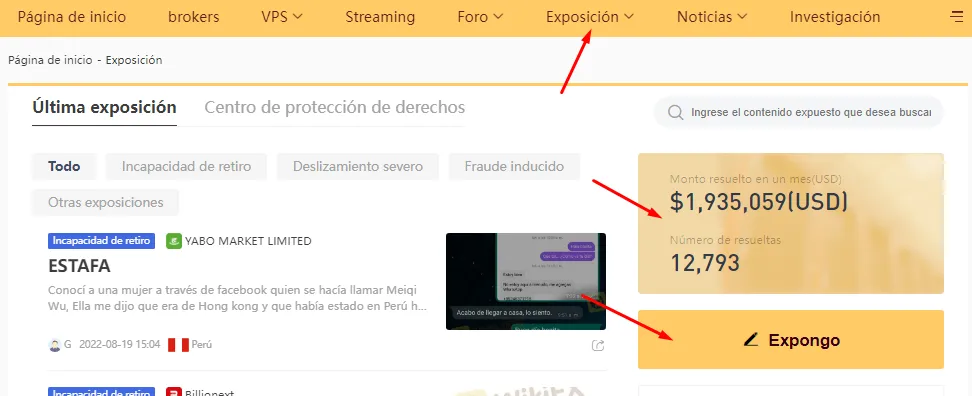Switch to Centro de protección de derechos tab

coord(335,108)
